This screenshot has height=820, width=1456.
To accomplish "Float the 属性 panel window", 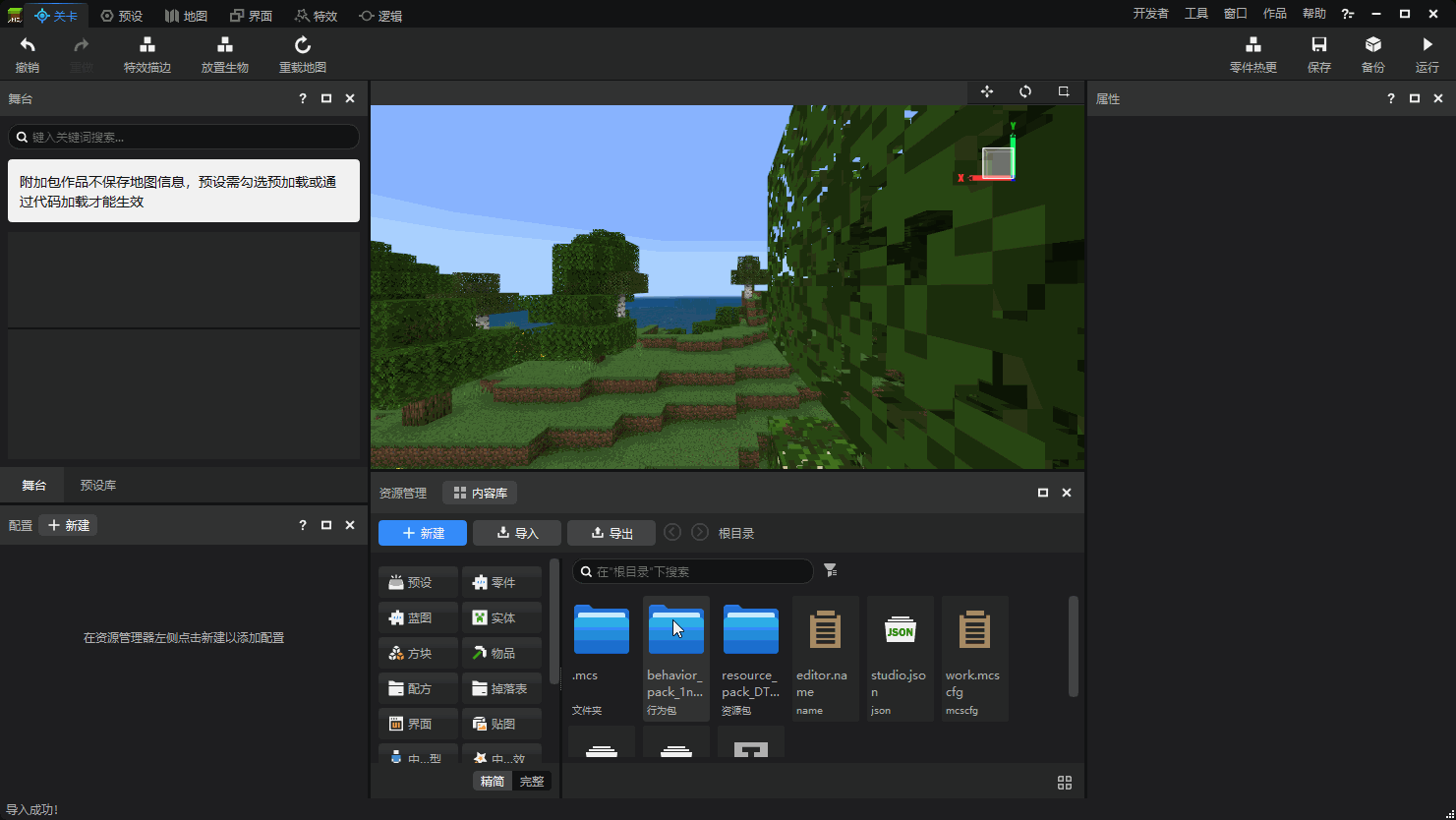I will pos(1415,98).
